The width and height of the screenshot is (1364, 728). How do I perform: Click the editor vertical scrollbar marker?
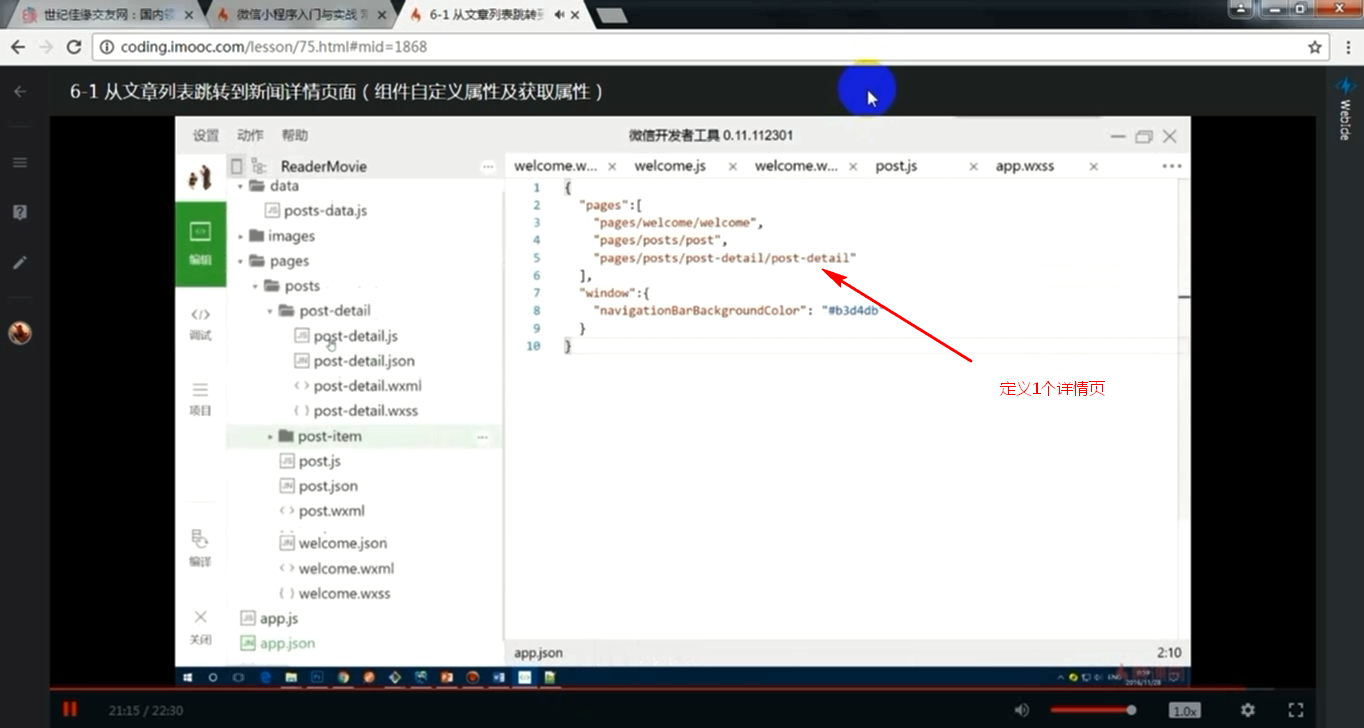point(1185,297)
